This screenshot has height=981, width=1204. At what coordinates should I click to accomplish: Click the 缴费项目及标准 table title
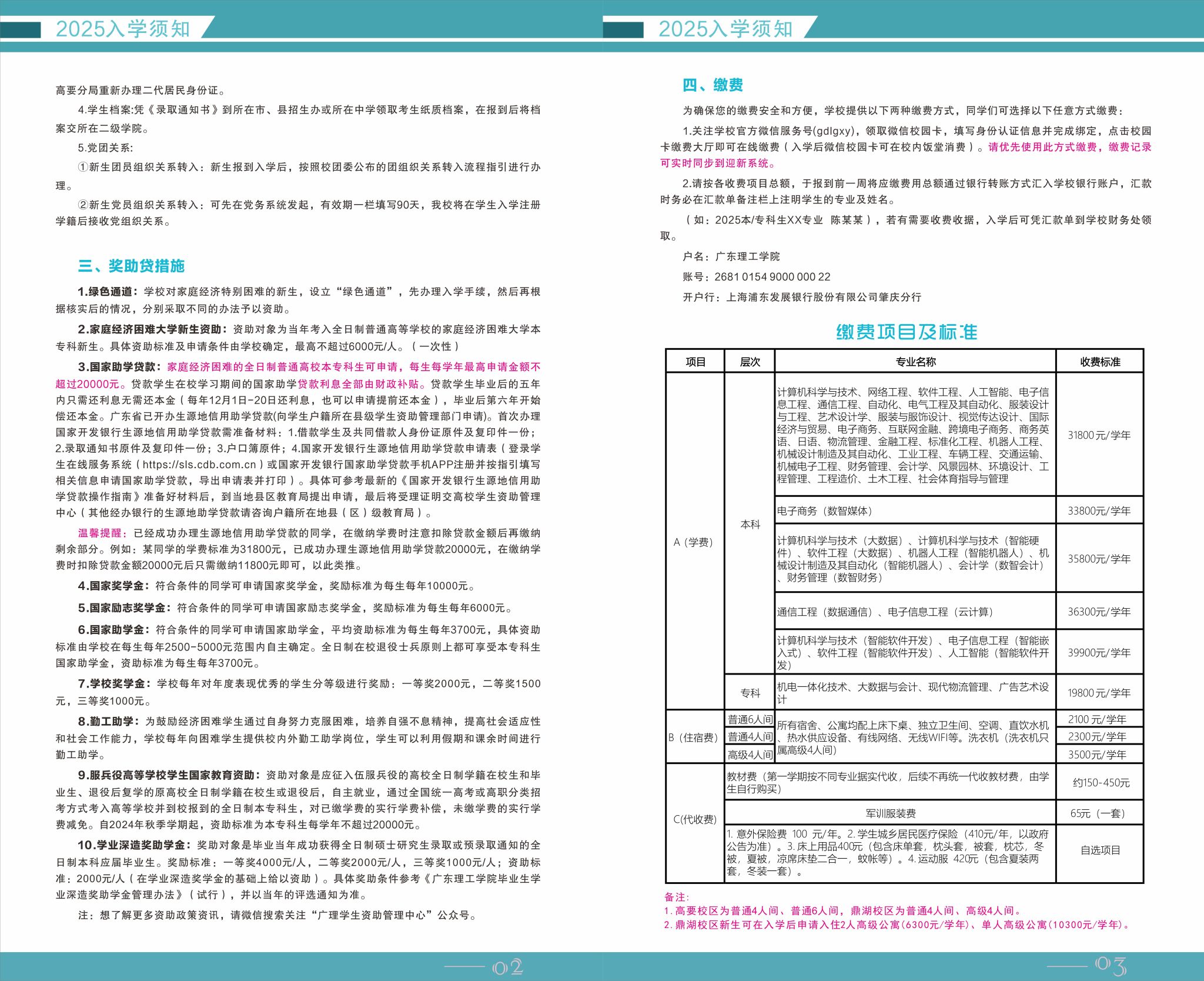[x=906, y=332]
